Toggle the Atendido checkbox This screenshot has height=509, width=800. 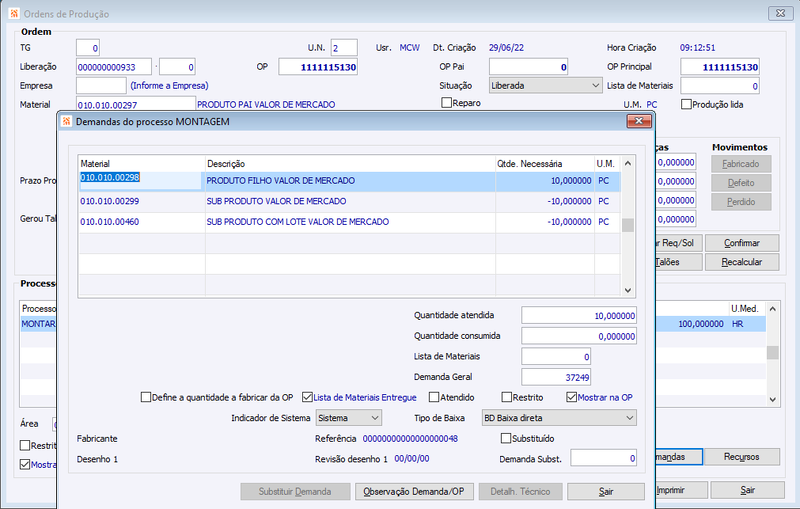434,397
